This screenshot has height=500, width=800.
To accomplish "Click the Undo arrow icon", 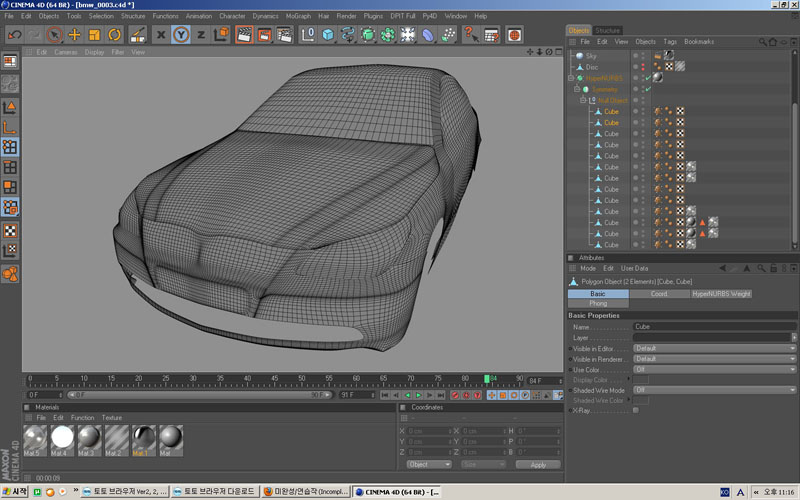I will [14, 35].
